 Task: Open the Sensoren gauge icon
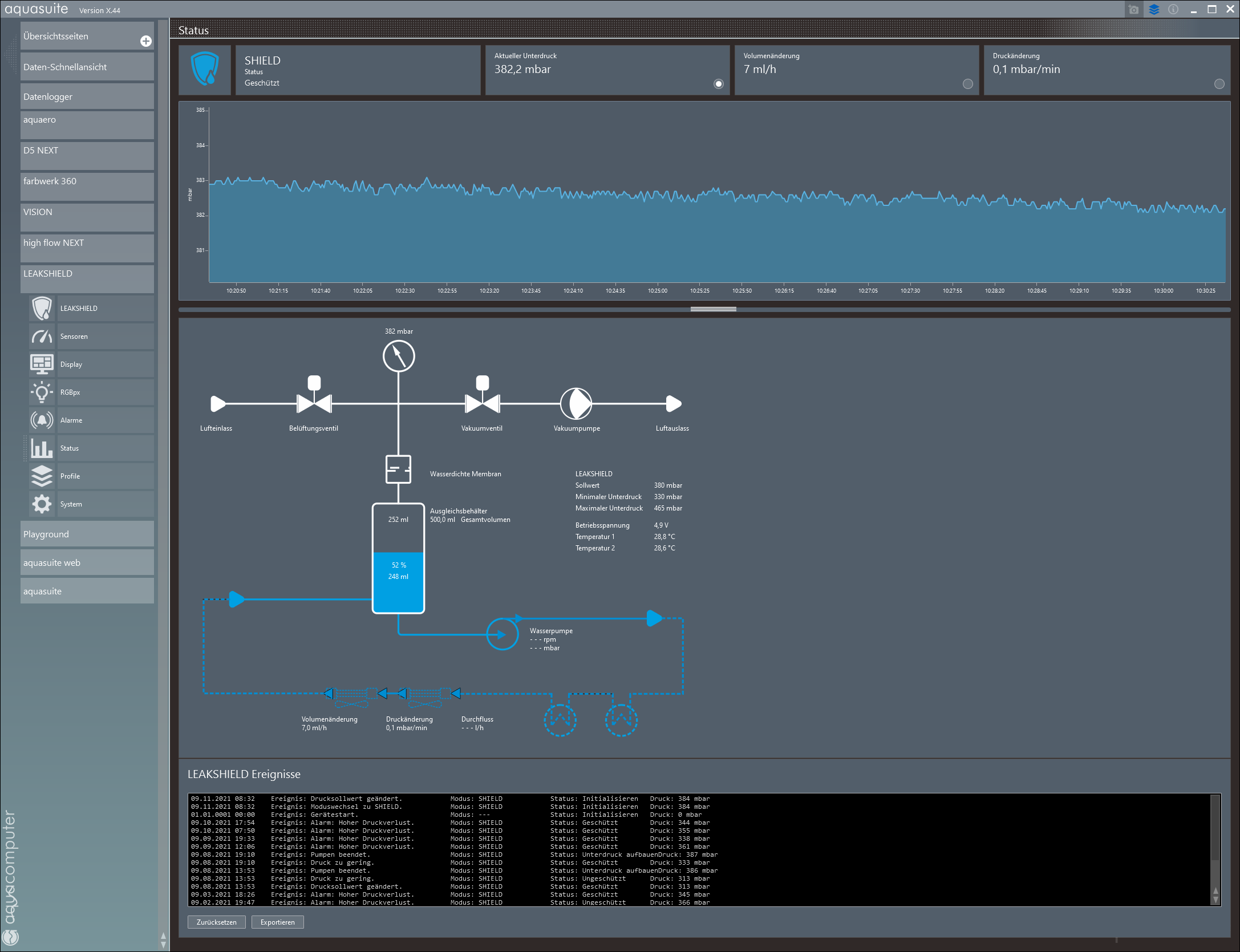(42, 337)
